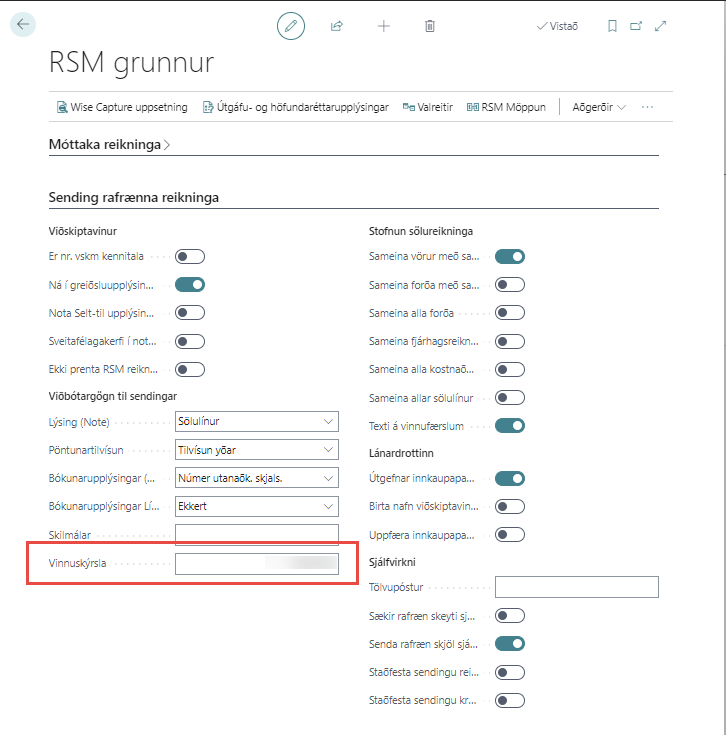
Task: Click the Tölvupóstur input field
Action: 577,587
